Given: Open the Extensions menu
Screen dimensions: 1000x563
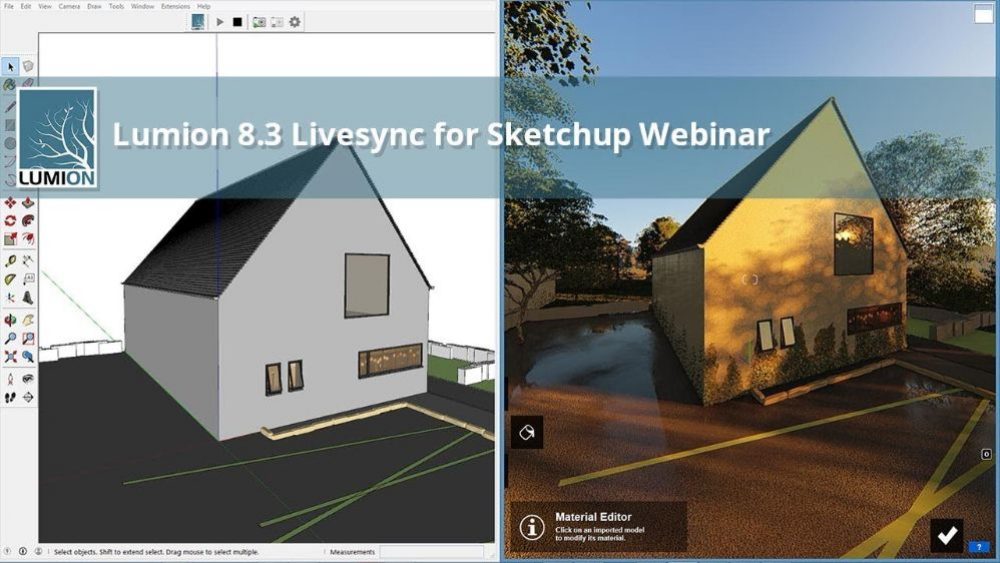Looking at the screenshot, I should click(175, 6).
